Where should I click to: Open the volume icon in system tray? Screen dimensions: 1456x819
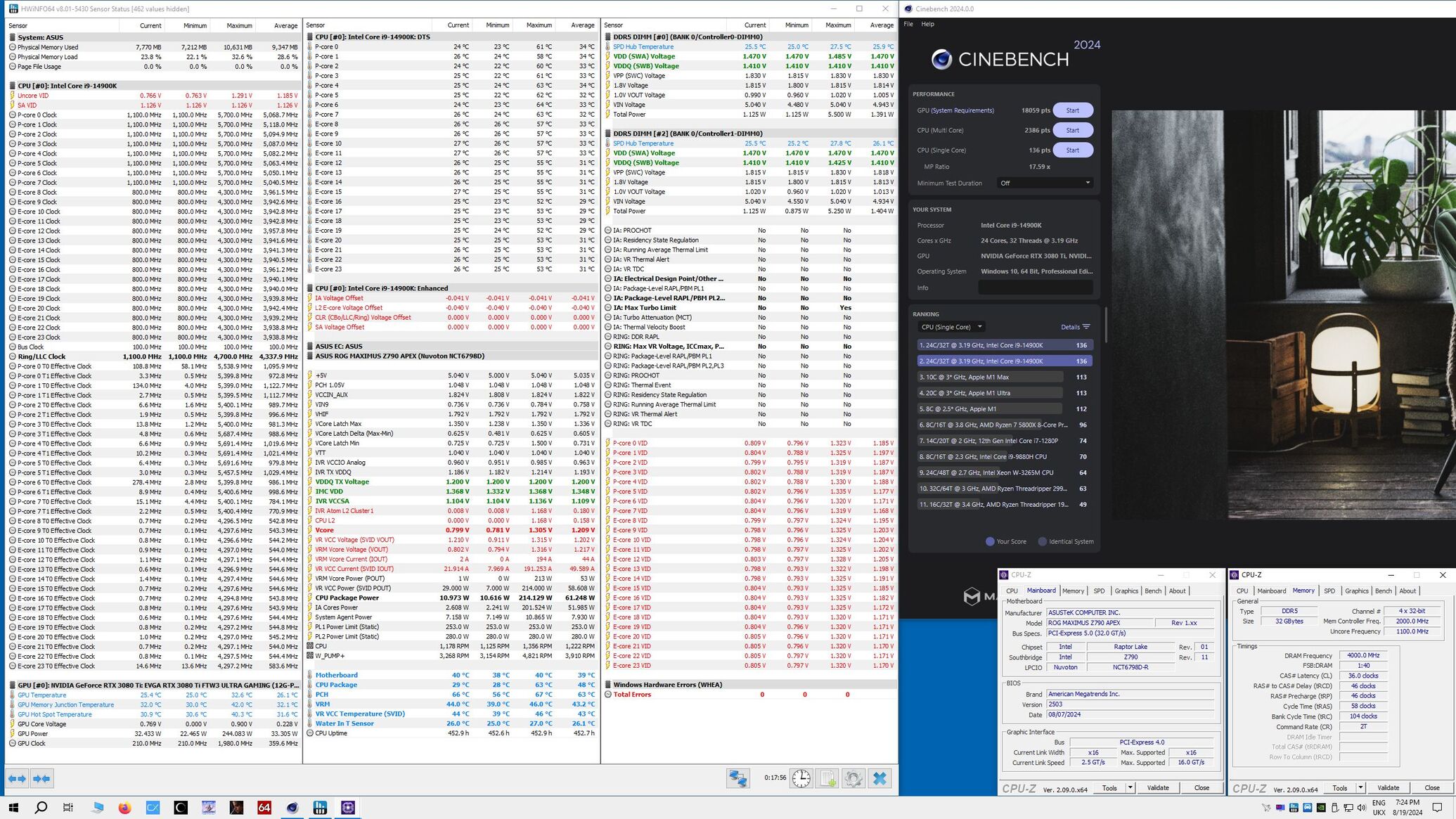pos(1361,808)
